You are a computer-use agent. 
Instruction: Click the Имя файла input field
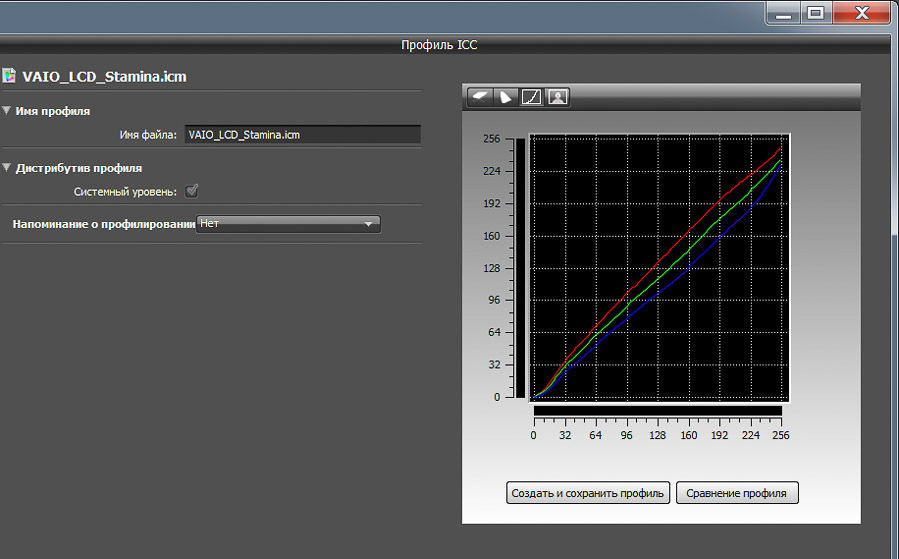pos(303,135)
